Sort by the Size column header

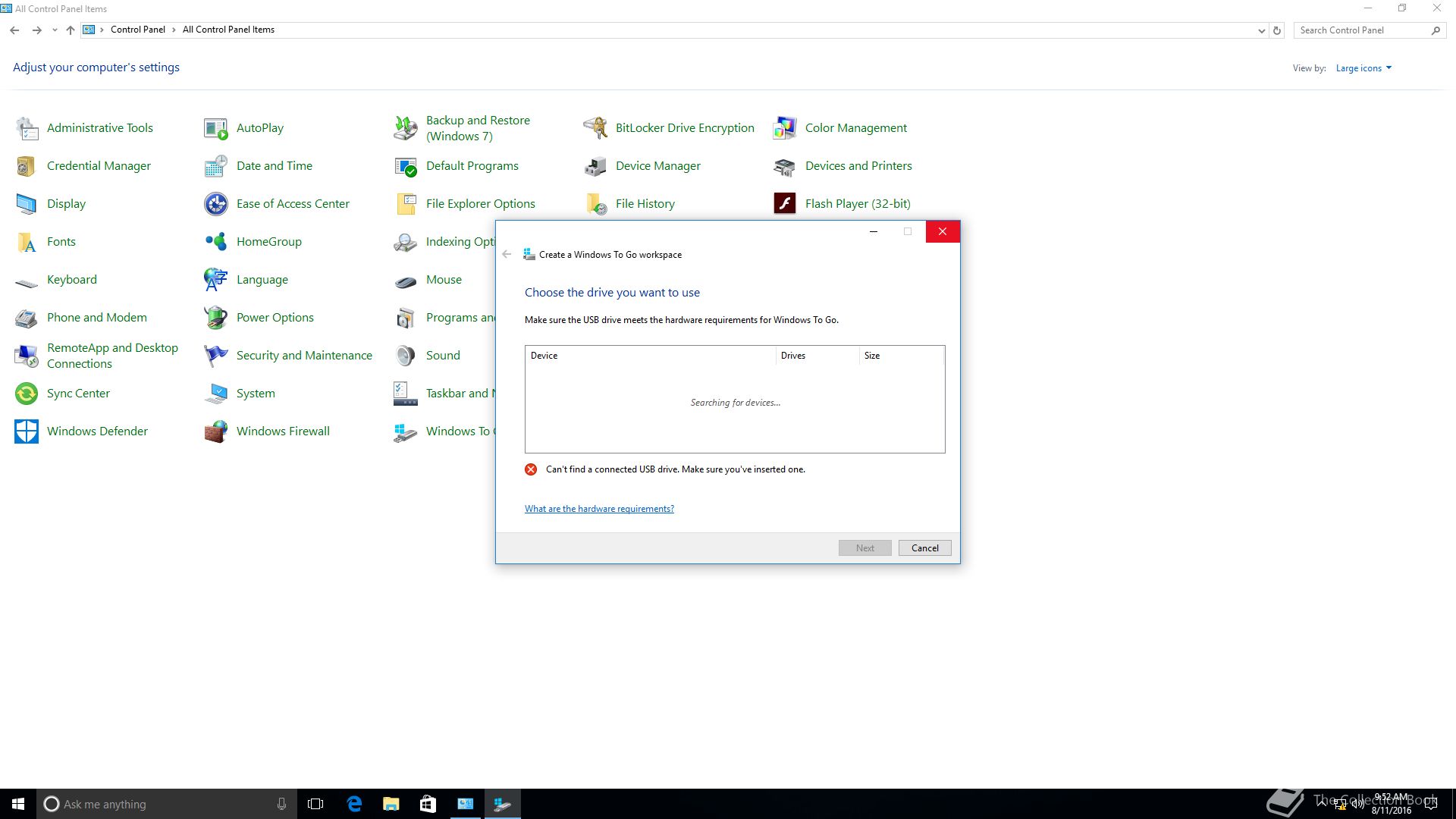click(902, 356)
